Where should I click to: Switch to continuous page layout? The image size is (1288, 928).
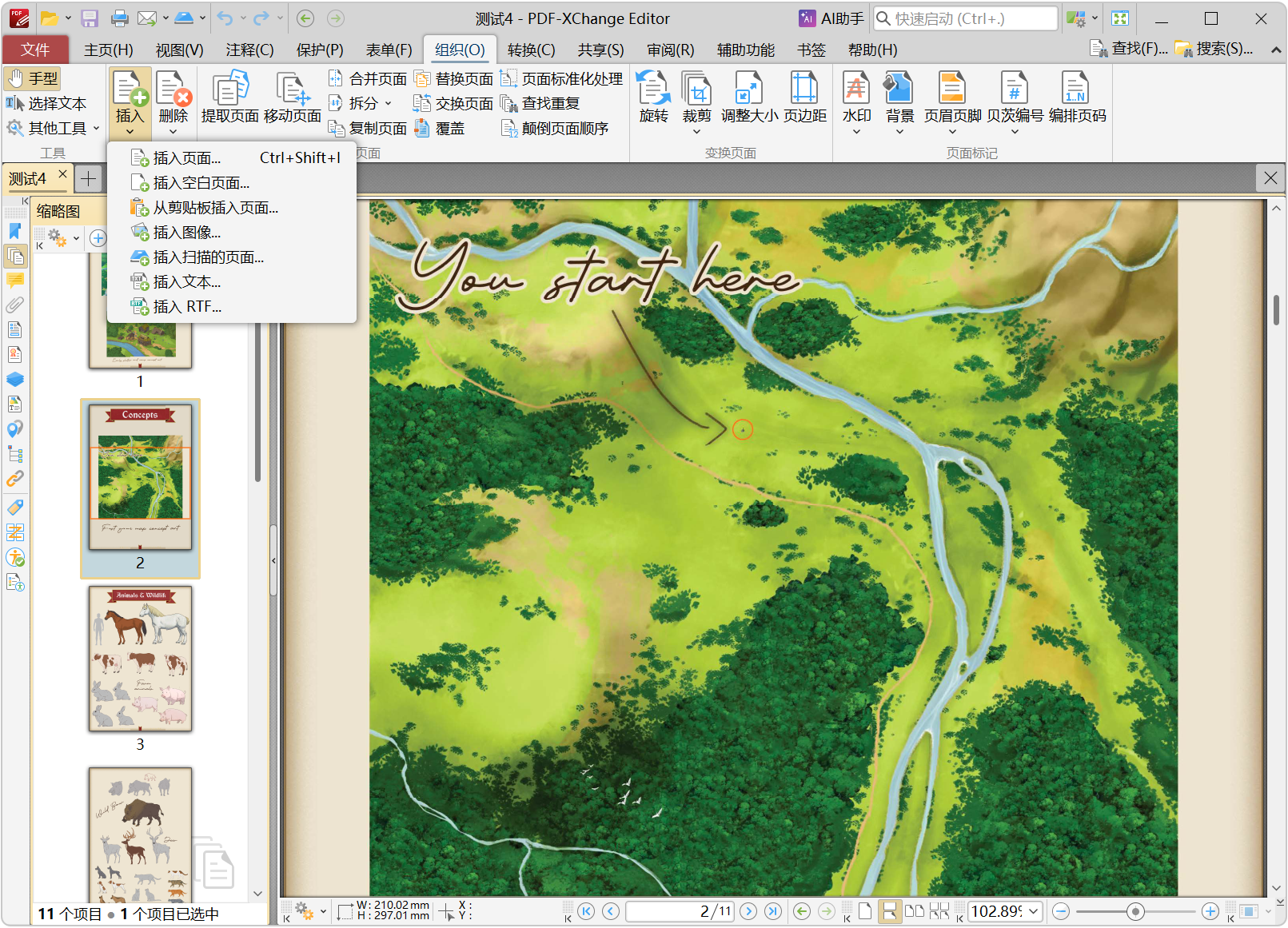888,912
